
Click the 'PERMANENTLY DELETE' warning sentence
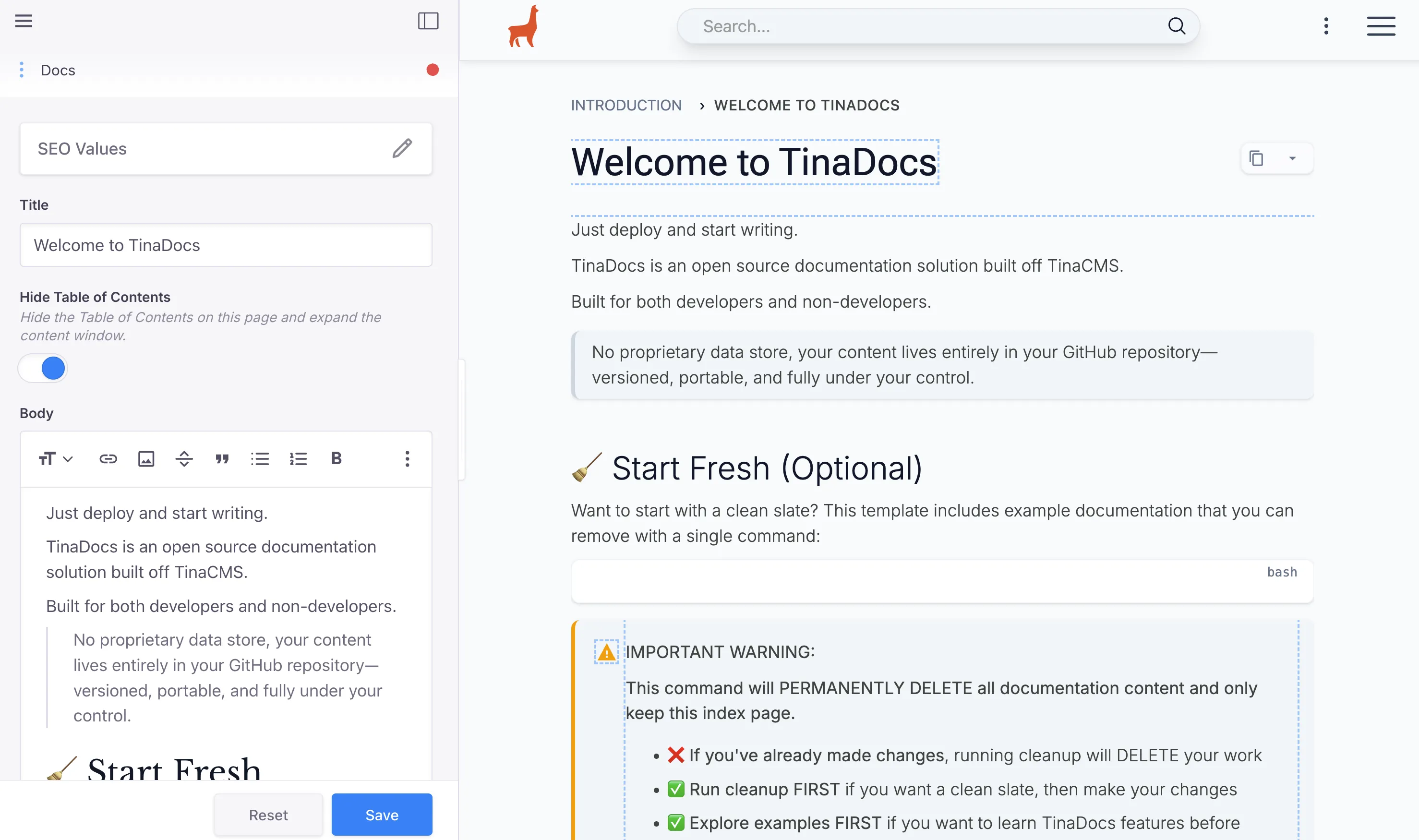pos(941,700)
